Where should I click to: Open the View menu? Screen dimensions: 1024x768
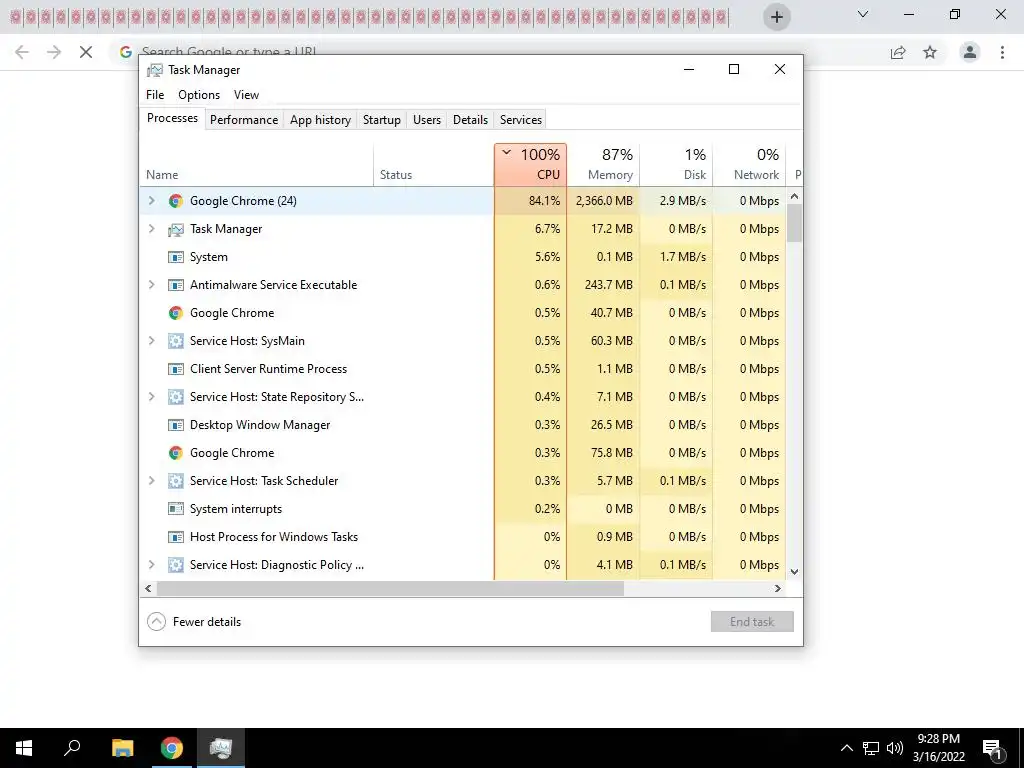[x=246, y=95]
